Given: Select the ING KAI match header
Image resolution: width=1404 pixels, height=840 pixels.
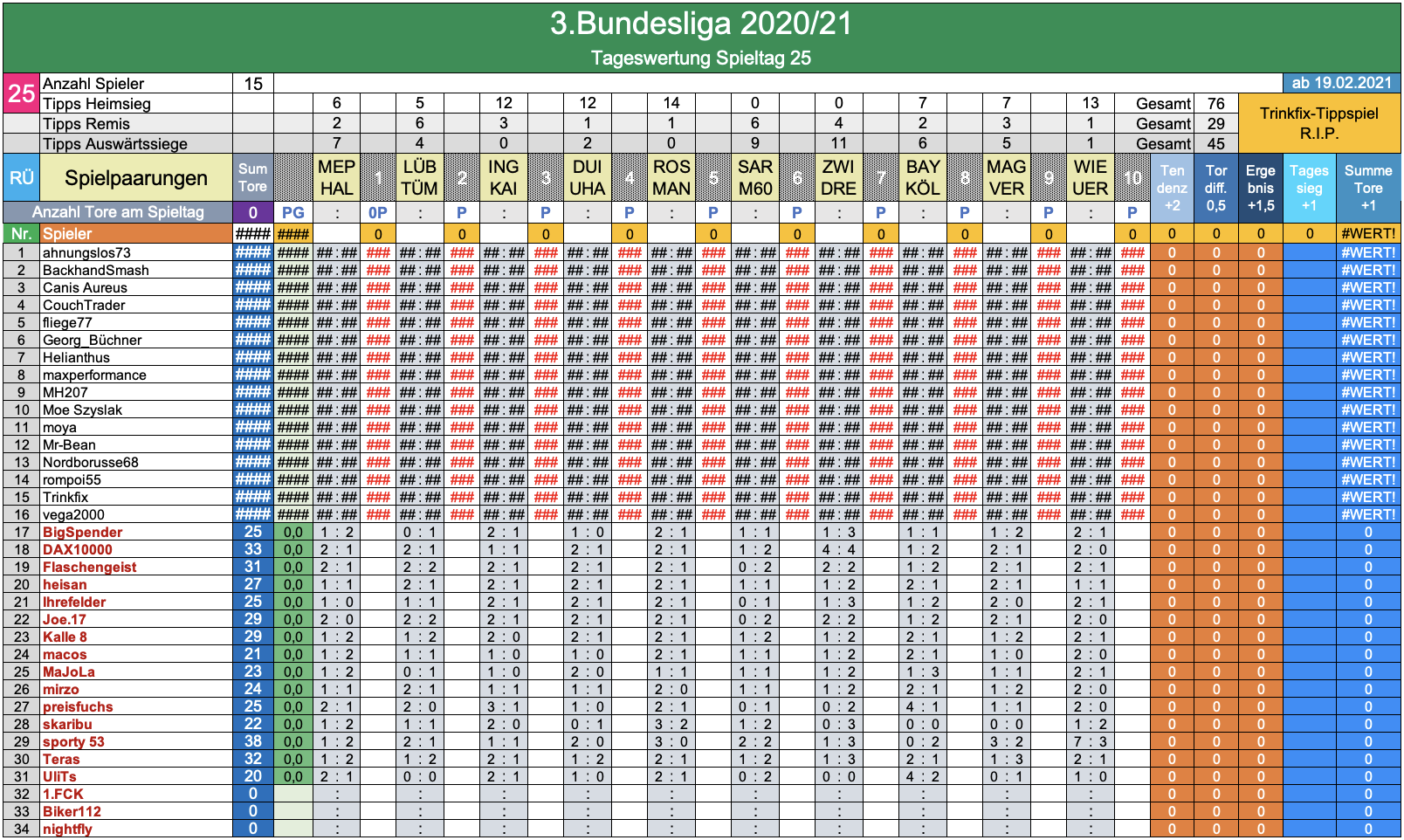Looking at the screenshot, I should tap(504, 177).
